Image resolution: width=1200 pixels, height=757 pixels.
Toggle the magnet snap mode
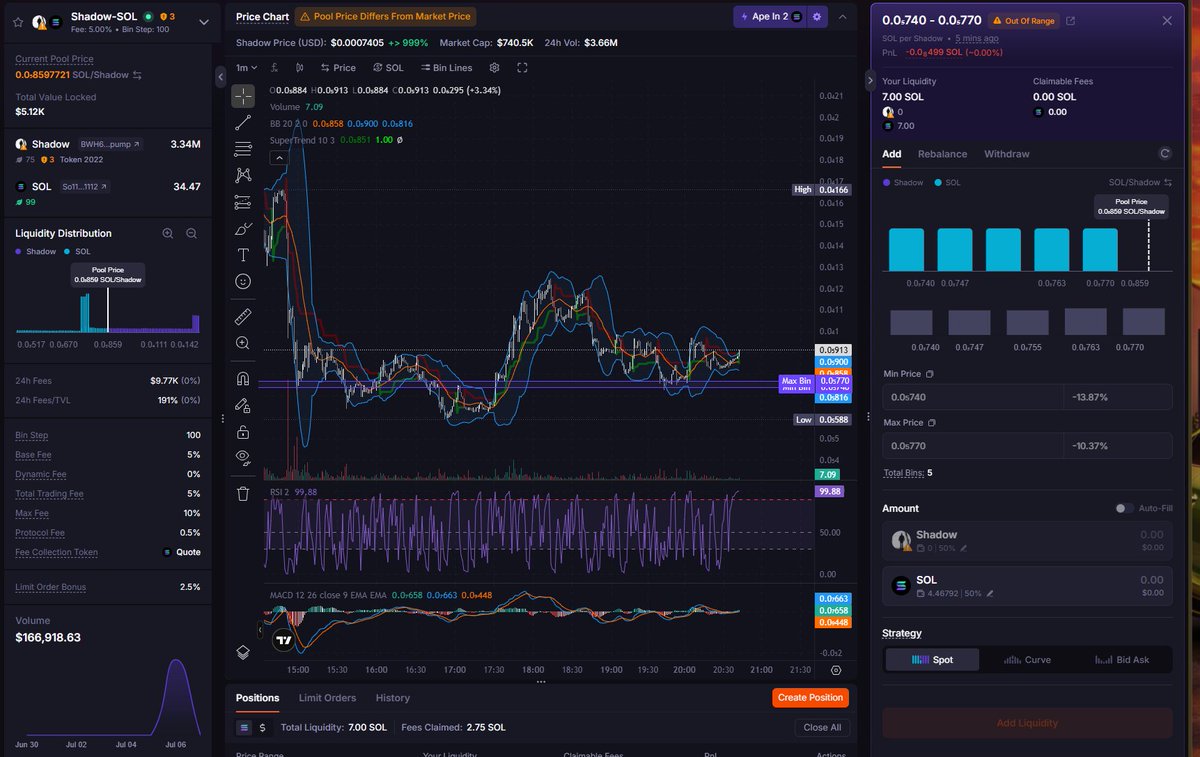[243, 379]
